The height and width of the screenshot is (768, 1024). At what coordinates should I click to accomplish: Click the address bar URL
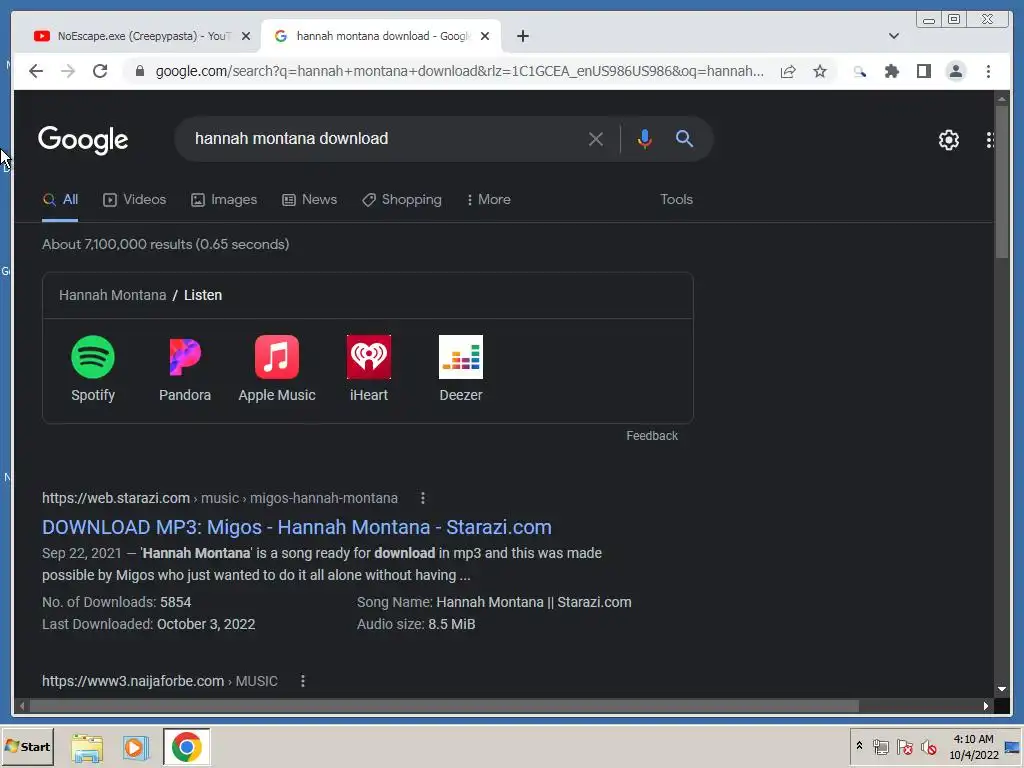(459, 71)
